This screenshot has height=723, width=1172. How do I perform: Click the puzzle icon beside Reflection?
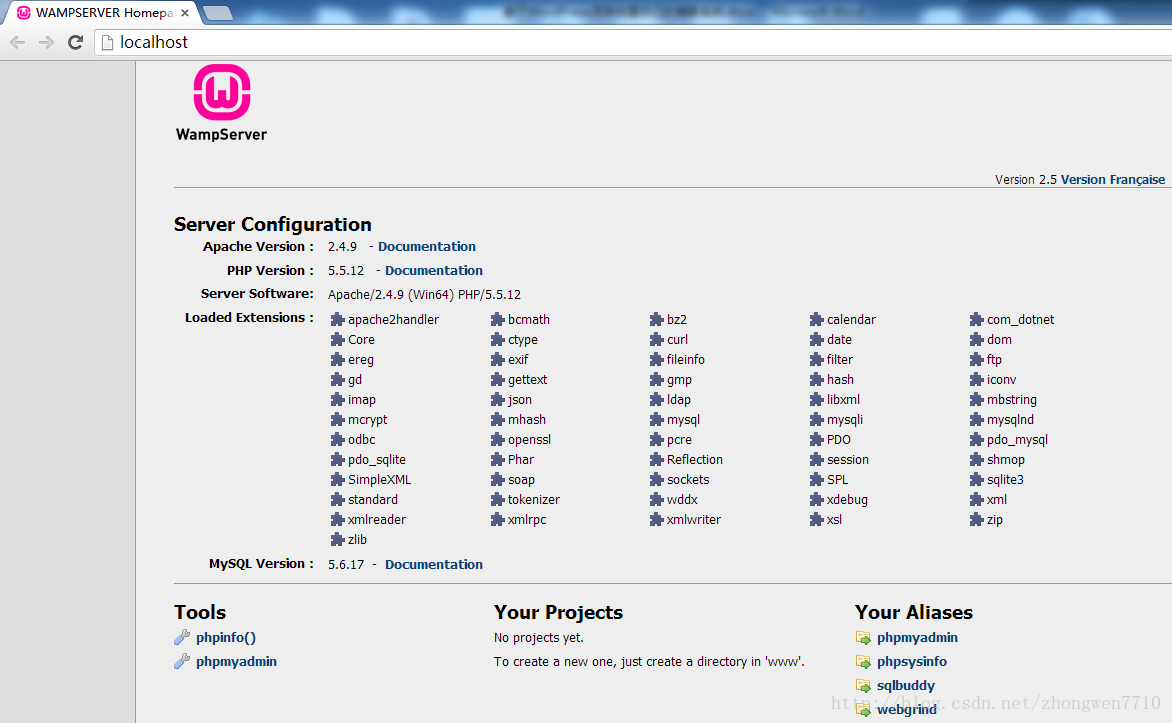(x=656, y=459)
